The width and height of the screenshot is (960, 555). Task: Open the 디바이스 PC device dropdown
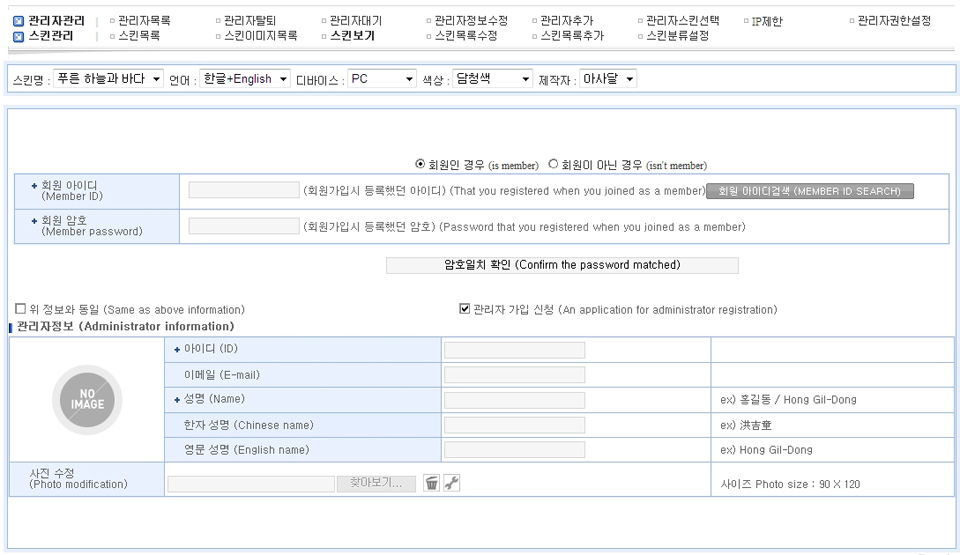(x=382, y=79)
